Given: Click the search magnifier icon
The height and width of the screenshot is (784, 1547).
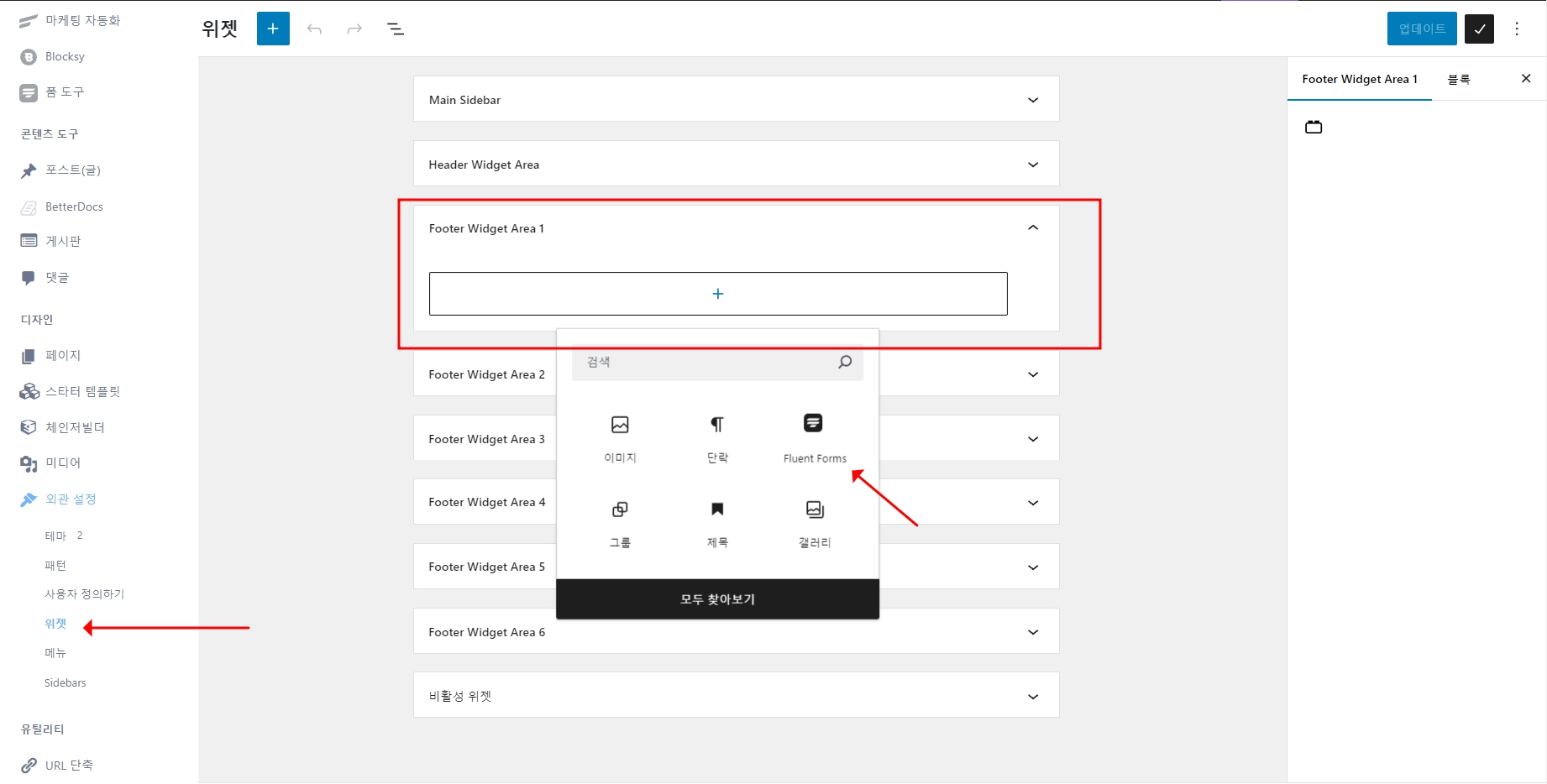Looking at the screenshot, I should click(x=845, y=362).
